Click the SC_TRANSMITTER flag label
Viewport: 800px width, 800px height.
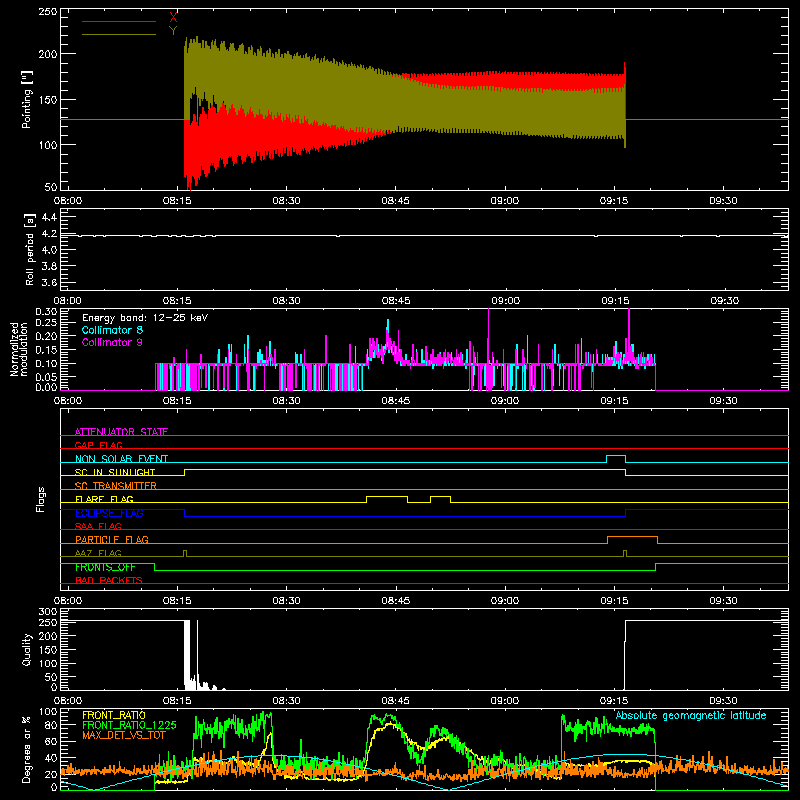(116, 485)
